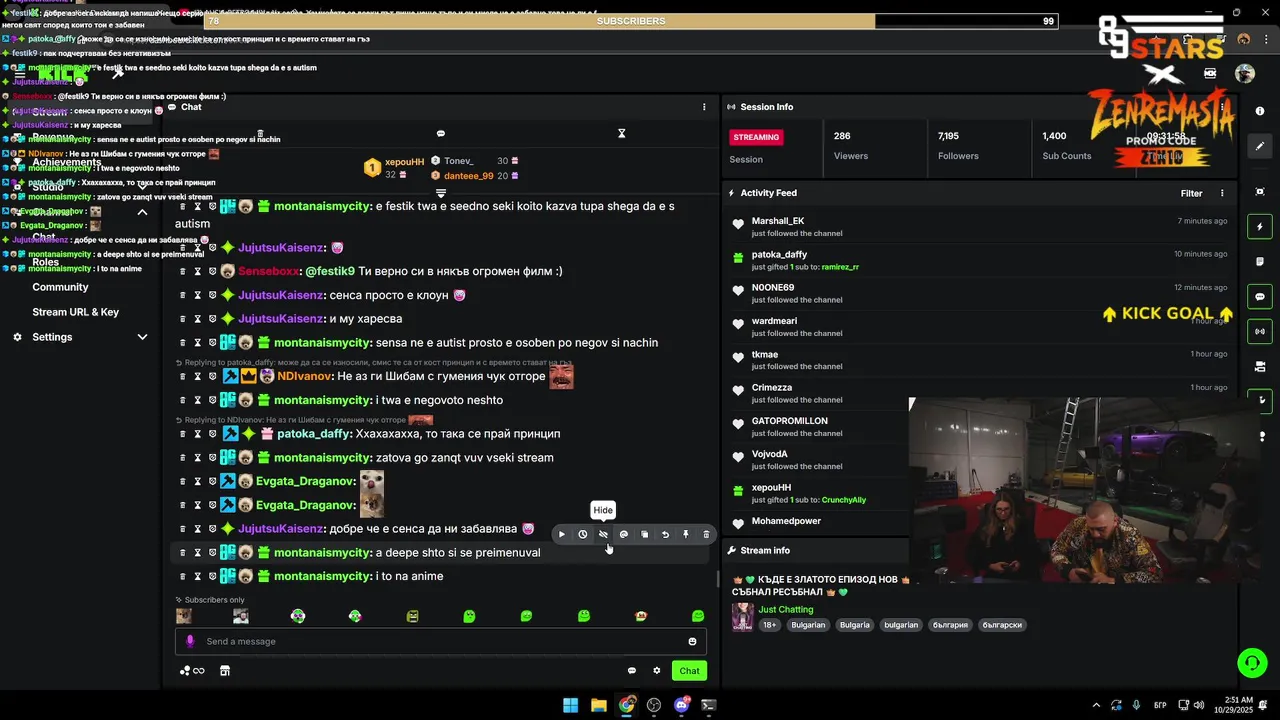Screen dimensions: 1280x720
Task: Show hidden system tray icons chevron
Action: [1096, 705]
